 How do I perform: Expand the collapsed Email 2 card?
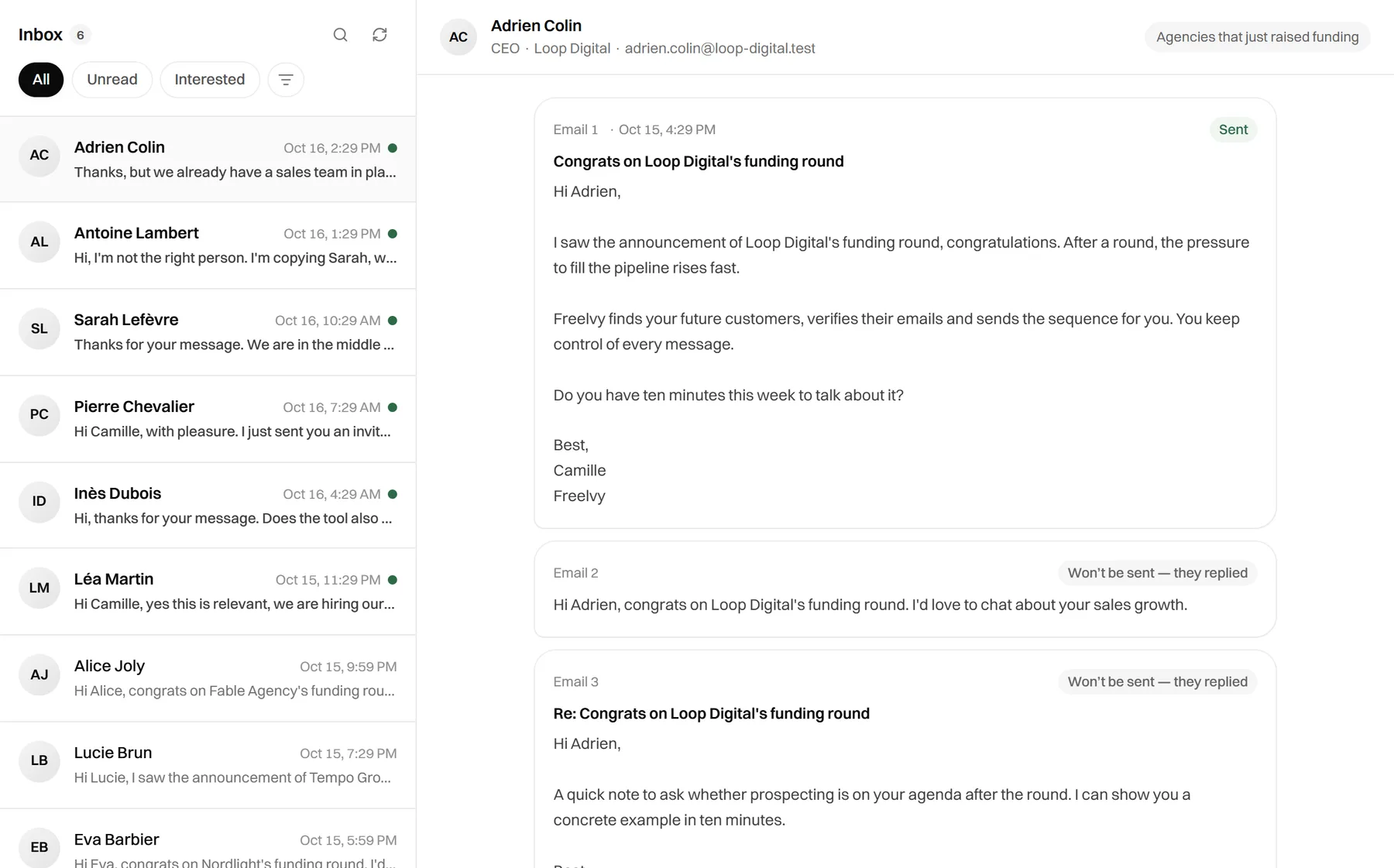pos(905,589)
